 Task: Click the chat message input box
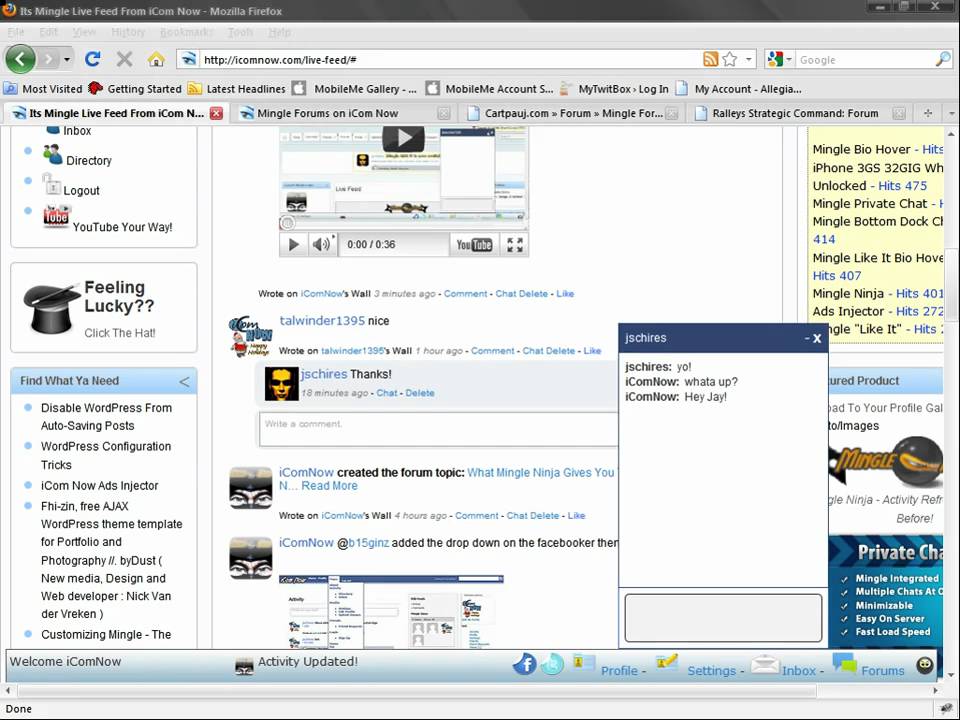[x=723, y=617]
